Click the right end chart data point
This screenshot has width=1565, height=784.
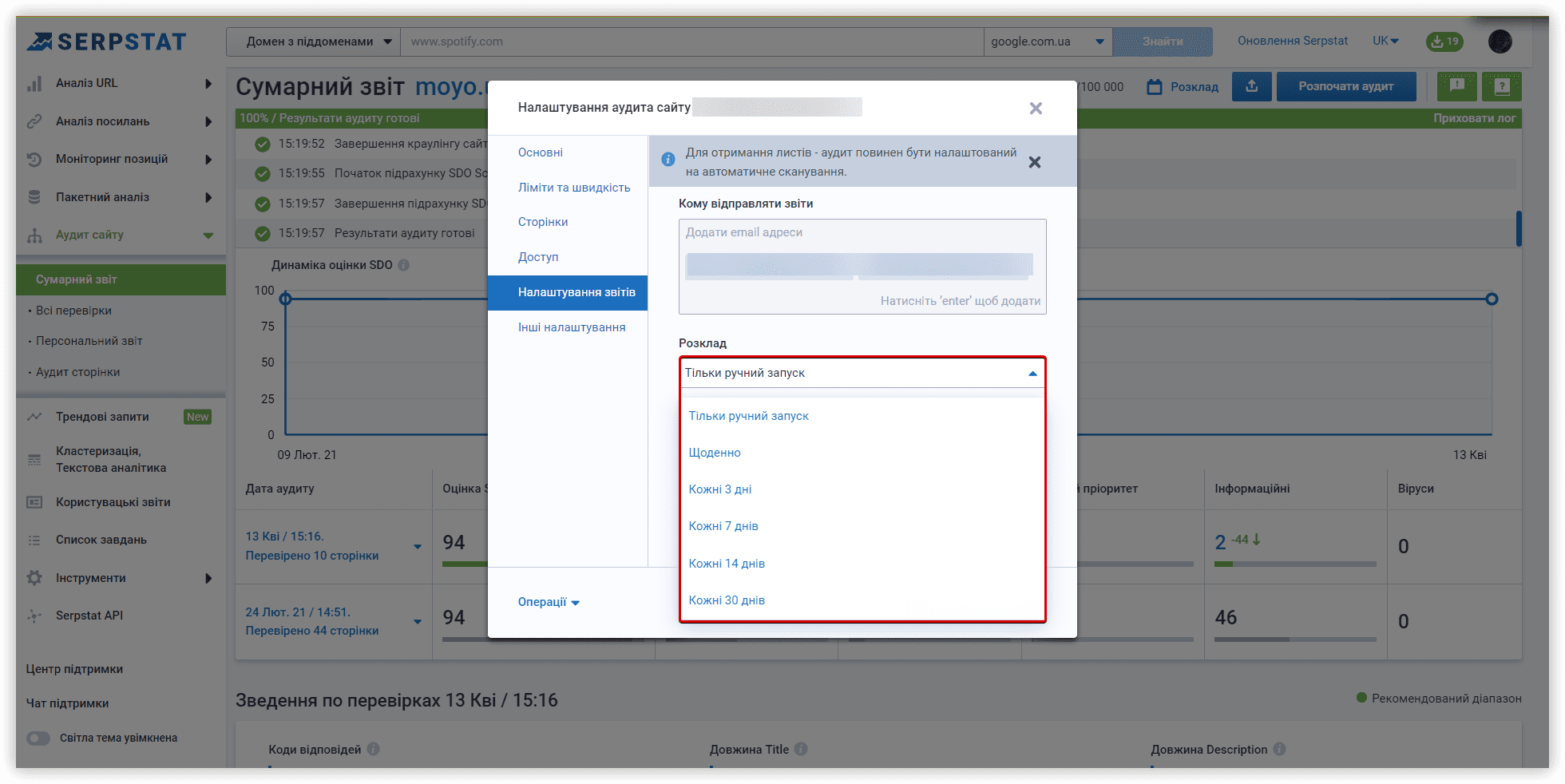coord(1492,299)
